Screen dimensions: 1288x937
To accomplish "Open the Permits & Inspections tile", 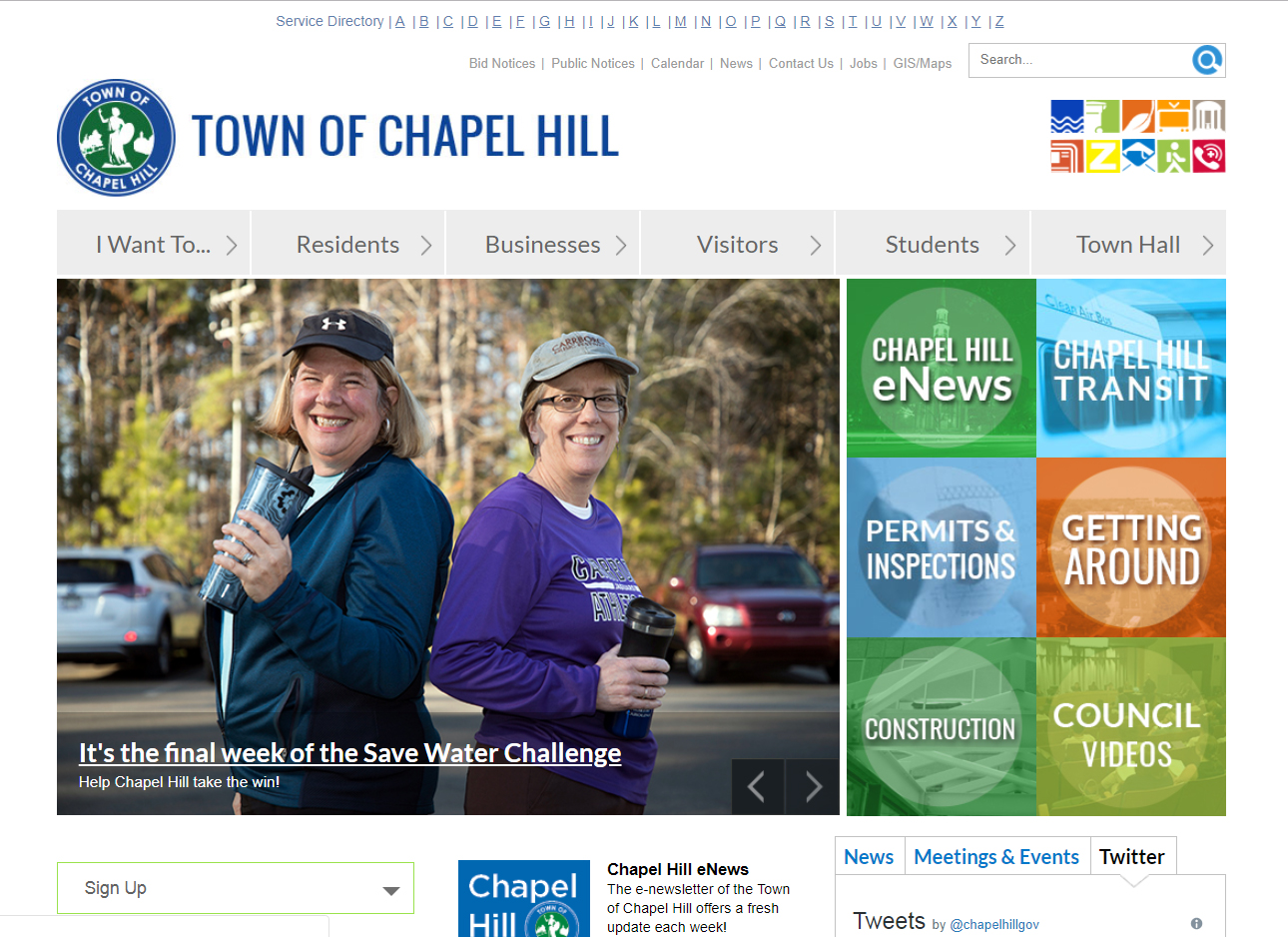I will [x=941, y=547].
